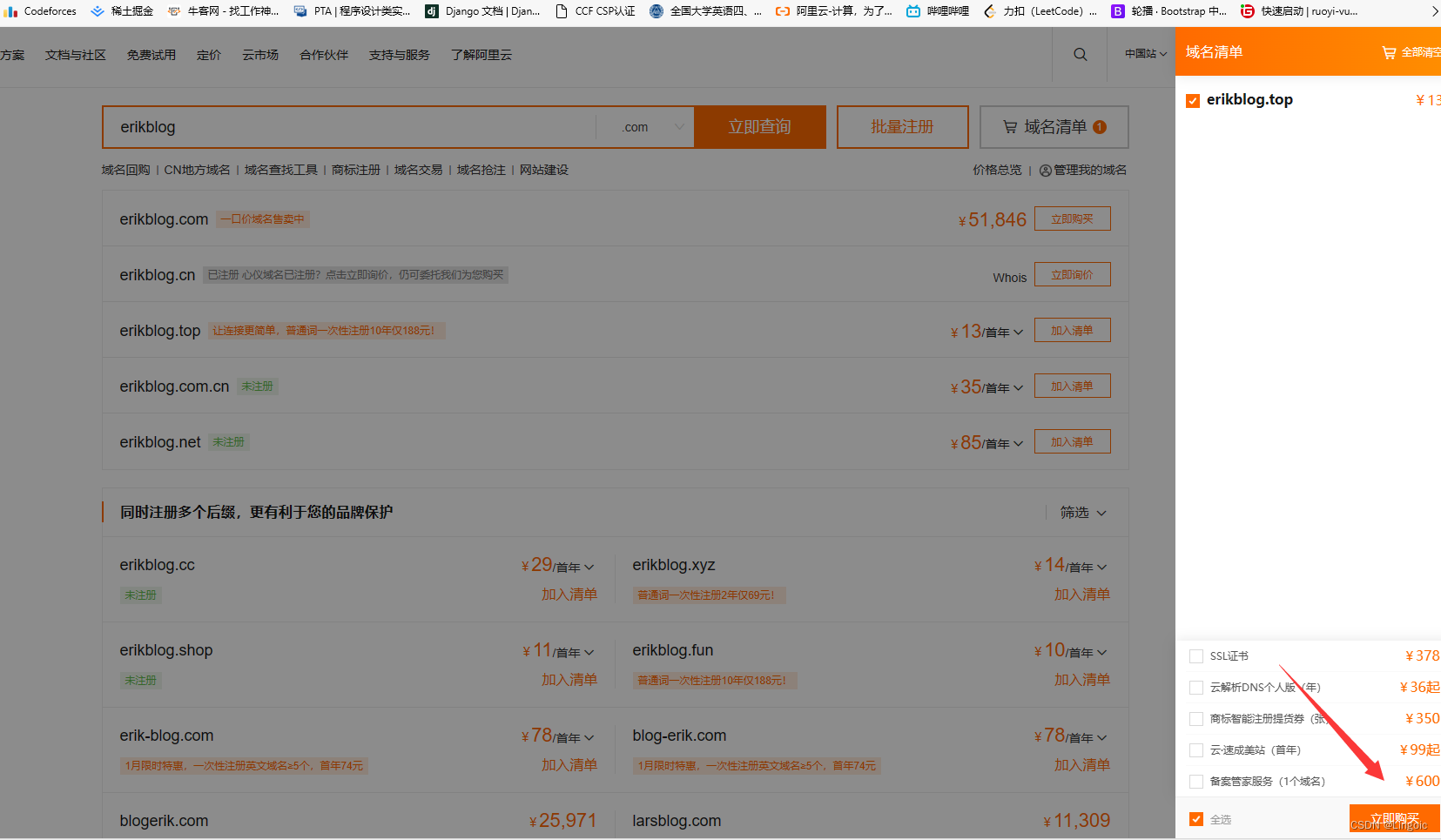Image resolution: width=1441 pixels, height=840 pixels.
Task: Click 立即询价 for erikblog.cn
Action: (1072, 275)
